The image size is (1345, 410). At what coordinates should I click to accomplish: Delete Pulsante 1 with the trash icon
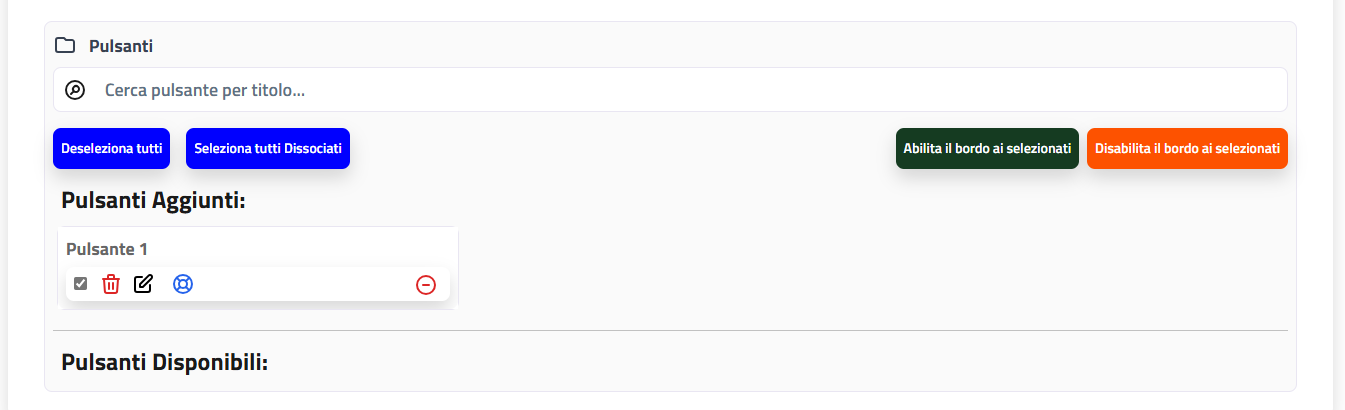(x=111, y=284)
